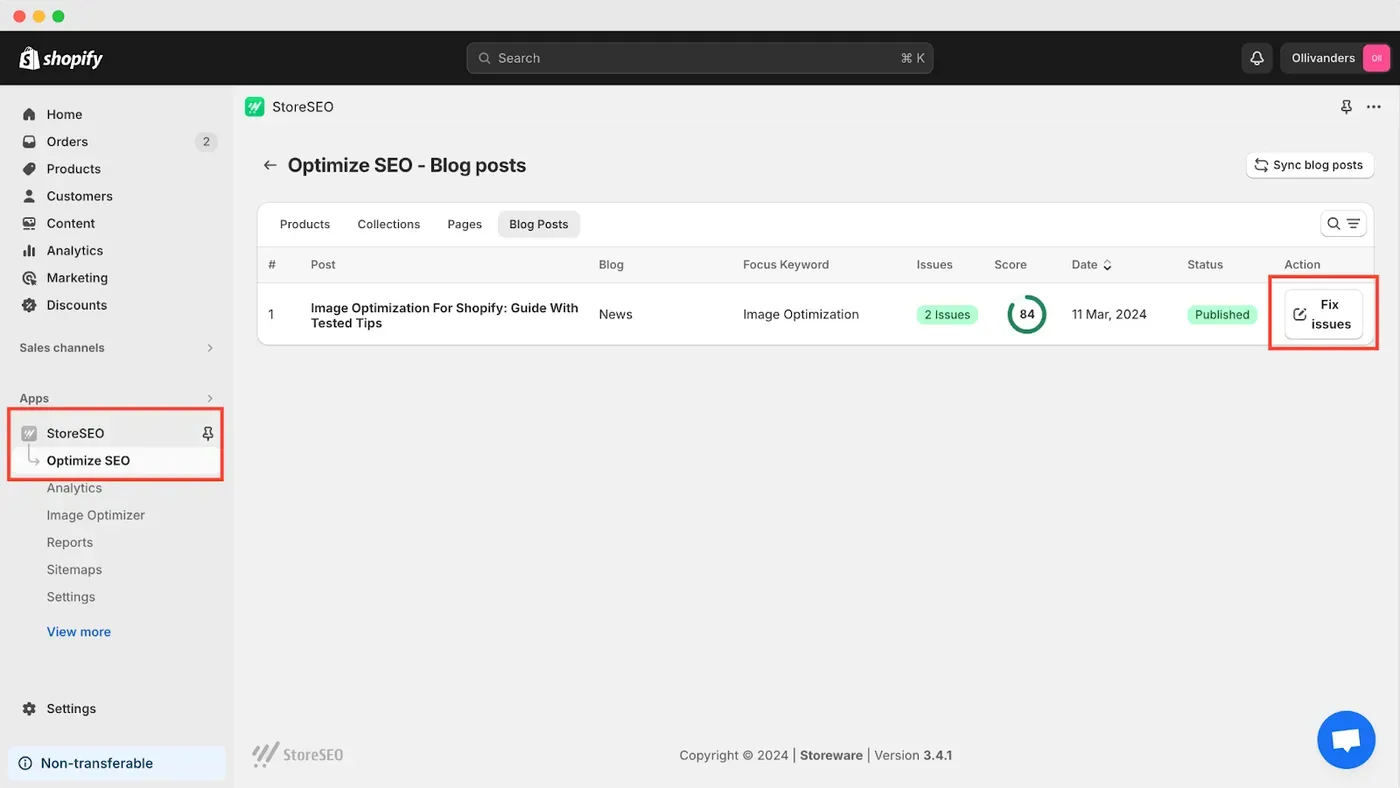This screenshot has height=788, width=1400.
Task: Click the Post column header
Action: tap(323, 265)
